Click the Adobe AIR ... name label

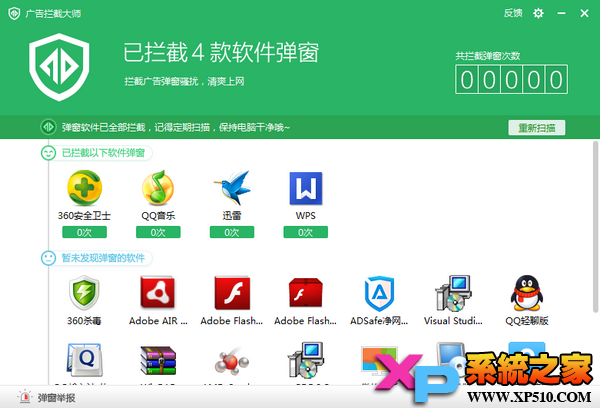tap(158, 321)
